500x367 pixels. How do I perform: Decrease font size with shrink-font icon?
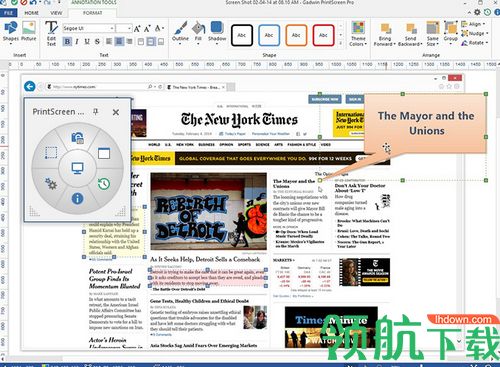click(147, 29)
